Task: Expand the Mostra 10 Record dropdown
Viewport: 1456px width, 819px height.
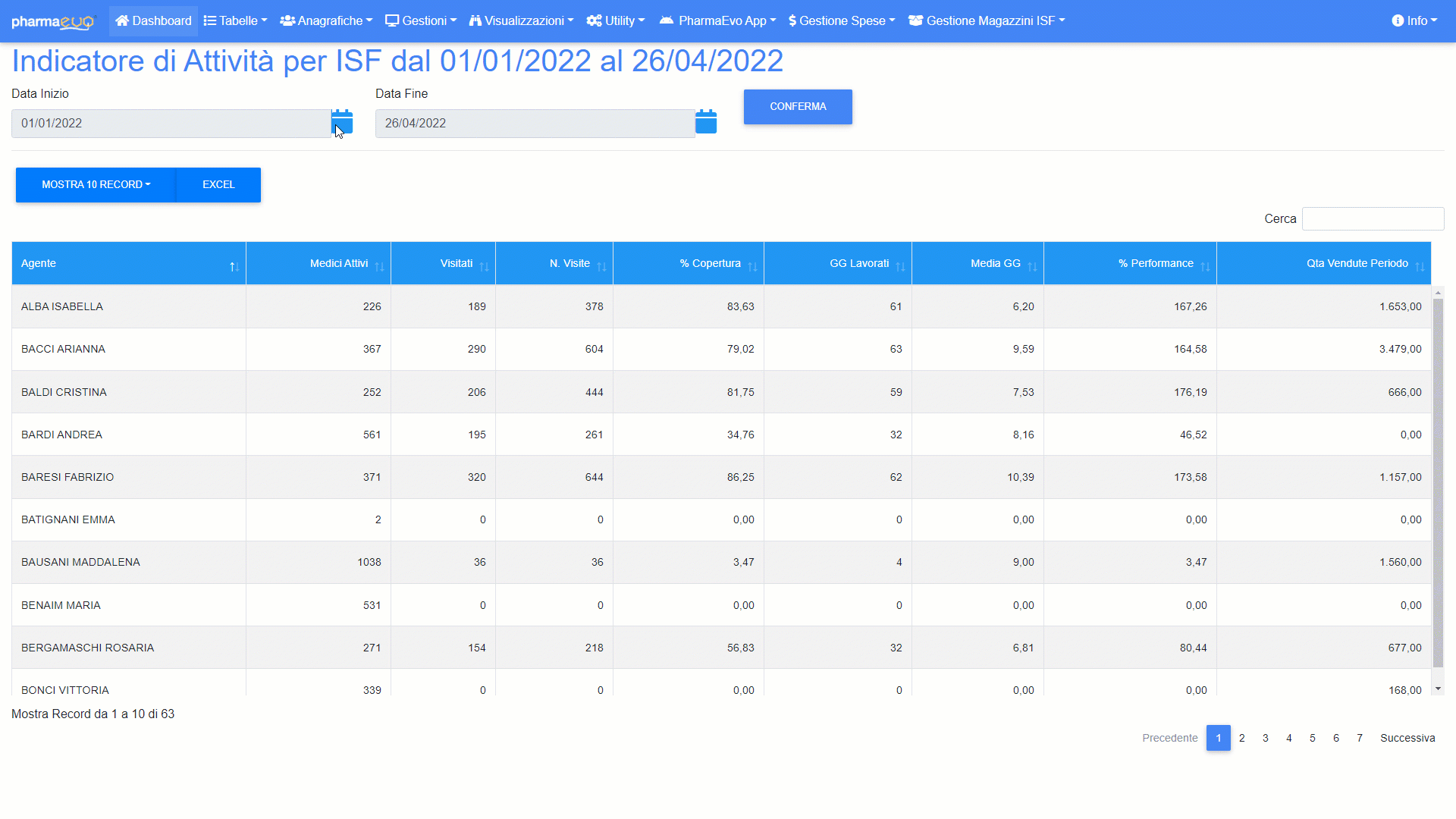Action: [x=96, y=185]
